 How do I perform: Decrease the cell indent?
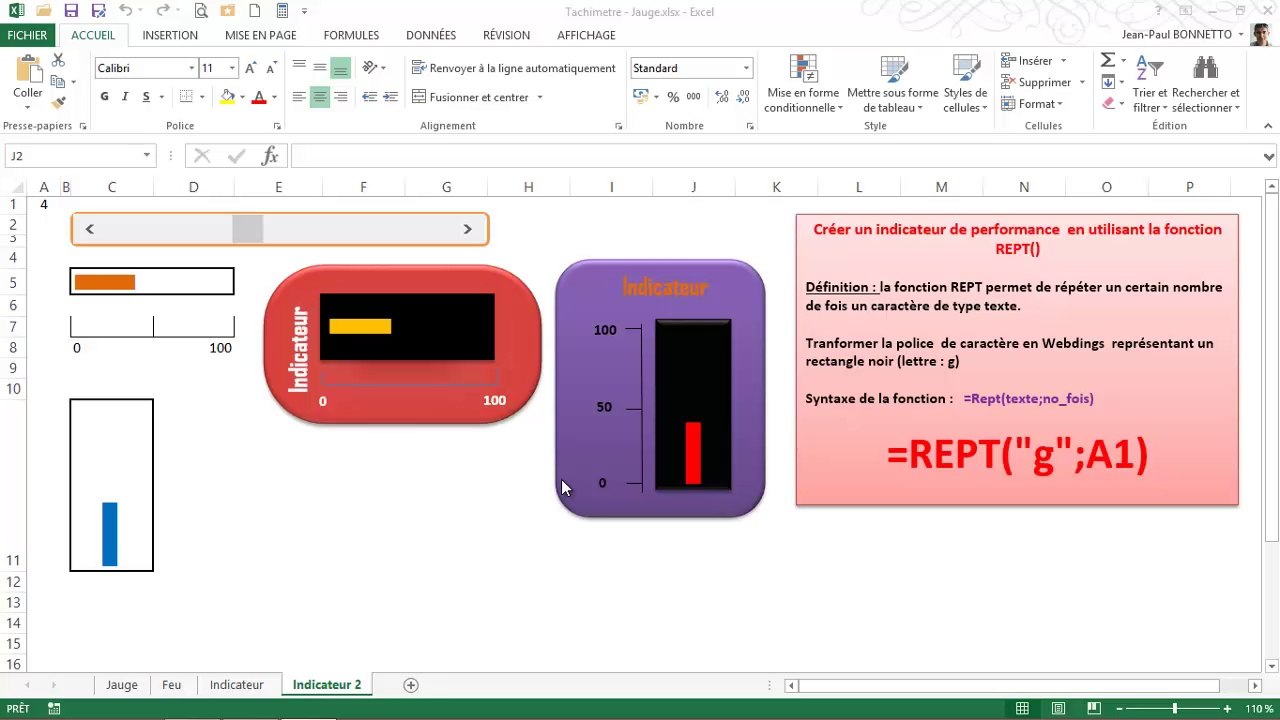369,97
